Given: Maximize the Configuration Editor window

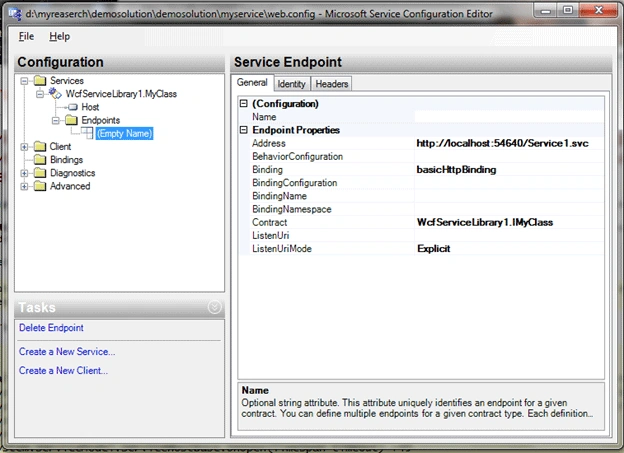Looking at the screenshot, I should 568,10.
